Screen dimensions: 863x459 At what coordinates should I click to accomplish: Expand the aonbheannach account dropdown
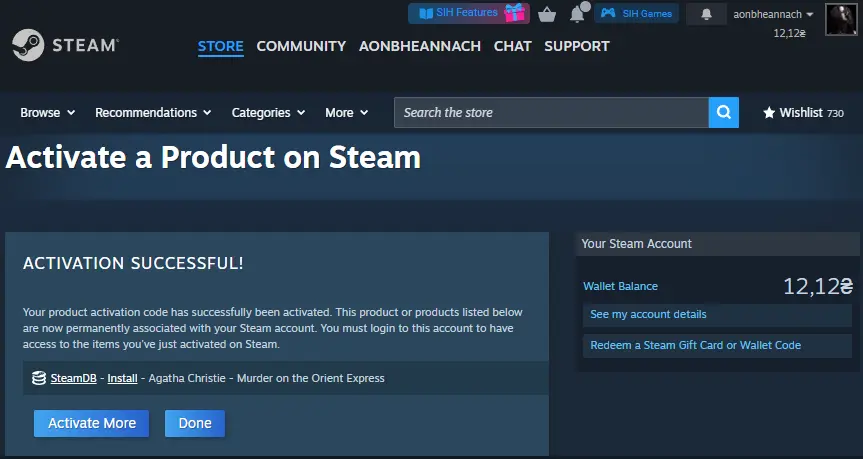tap(773, 14)
